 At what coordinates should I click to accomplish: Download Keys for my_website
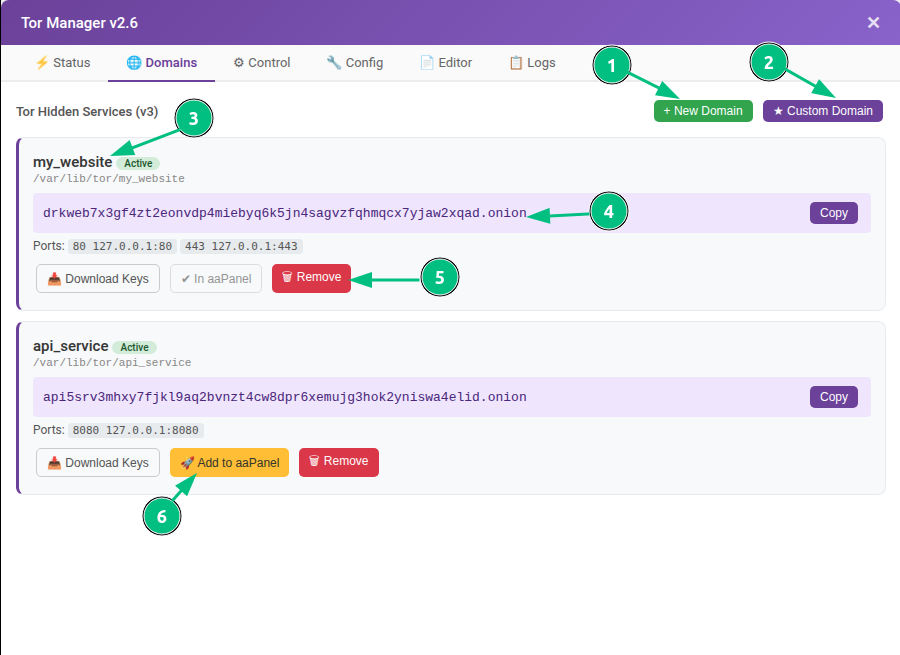pos(98,278)
